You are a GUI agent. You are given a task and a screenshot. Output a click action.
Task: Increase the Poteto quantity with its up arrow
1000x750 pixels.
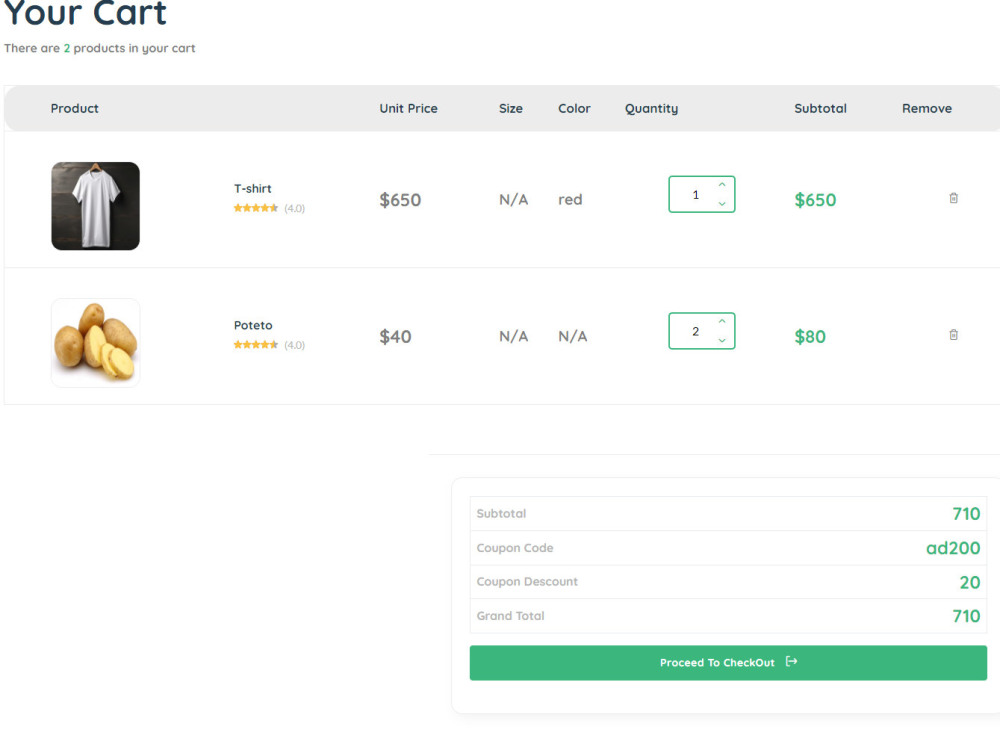click(x=721, y=321)
